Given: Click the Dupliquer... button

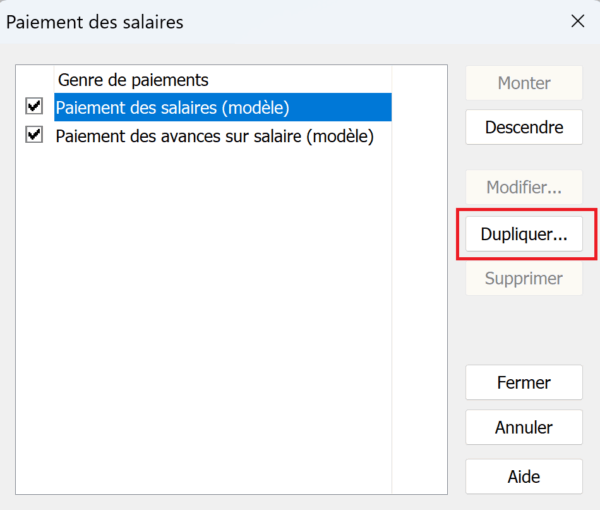Looking at the screenshot, I should pos(524,234).
